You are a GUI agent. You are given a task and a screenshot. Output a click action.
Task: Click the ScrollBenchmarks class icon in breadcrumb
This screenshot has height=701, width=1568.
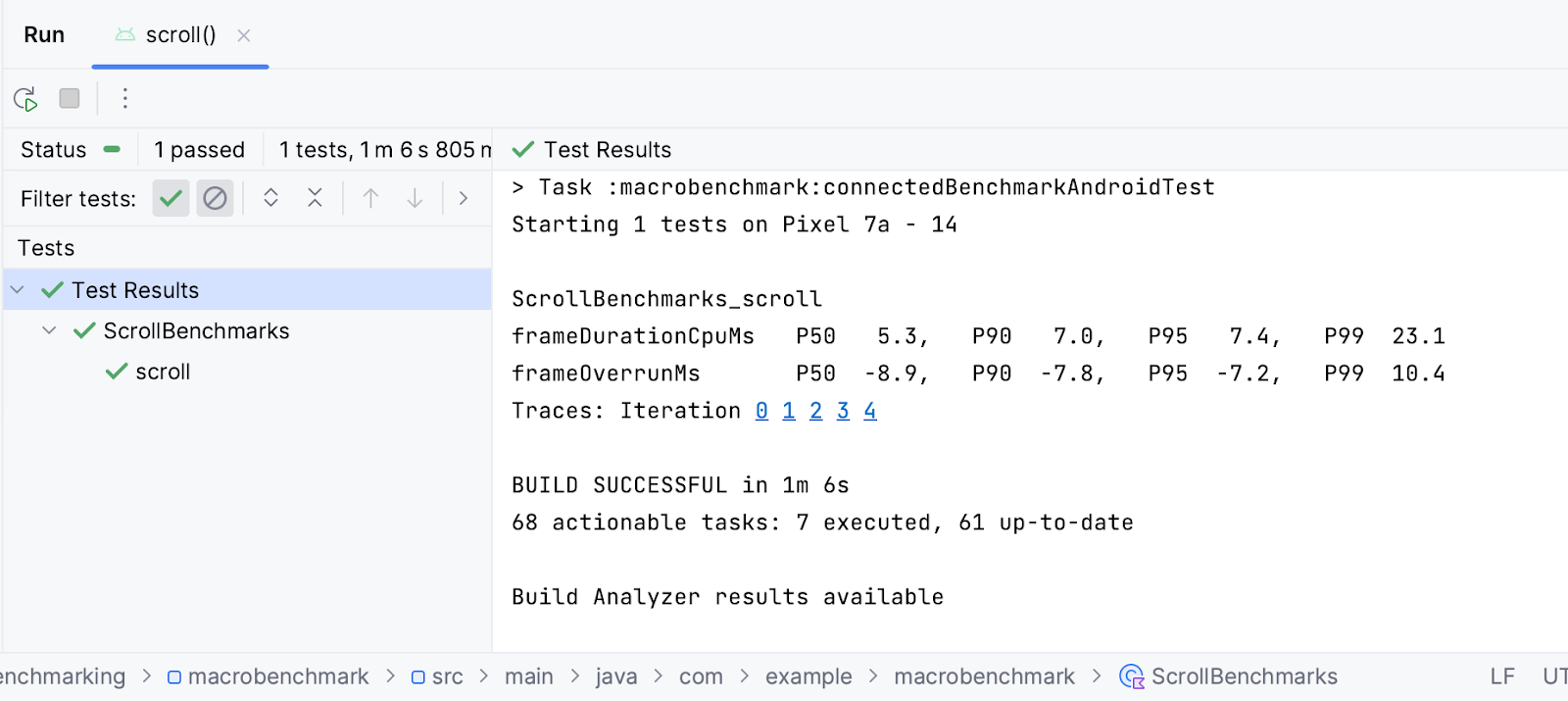click(x=1132, y=676)
